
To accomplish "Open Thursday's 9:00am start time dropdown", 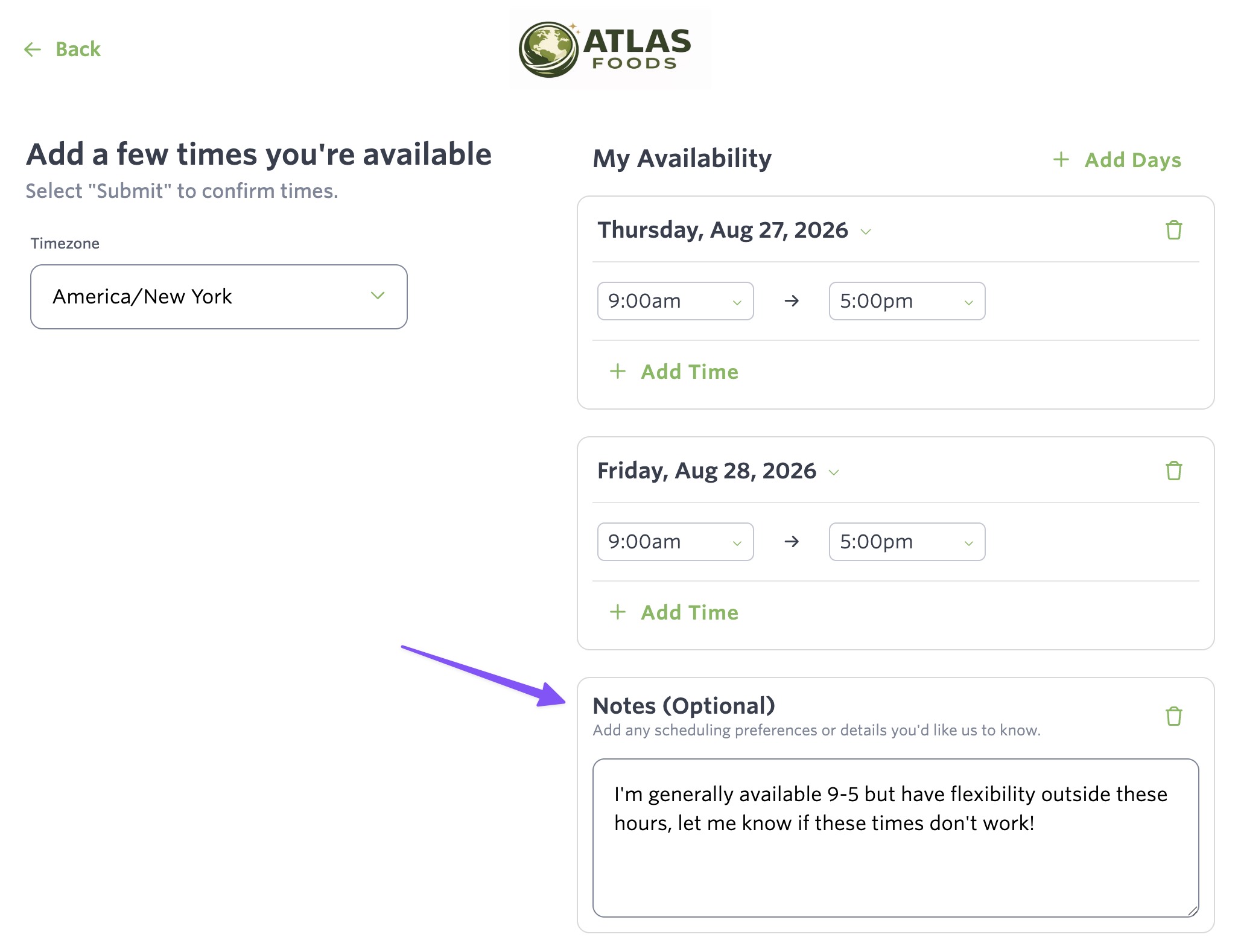I will [675, 301].
